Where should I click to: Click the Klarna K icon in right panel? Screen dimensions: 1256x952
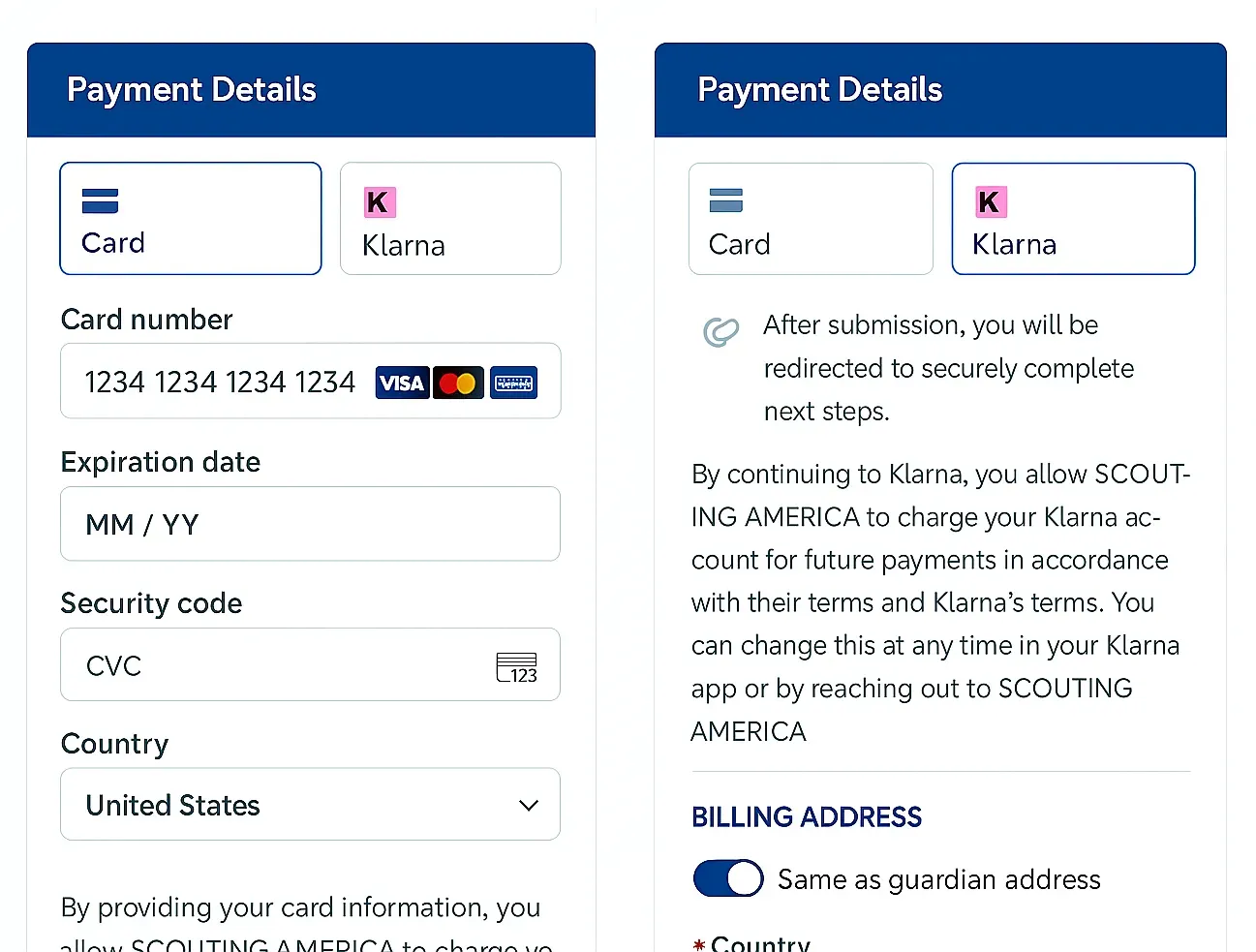pos(990,202)
